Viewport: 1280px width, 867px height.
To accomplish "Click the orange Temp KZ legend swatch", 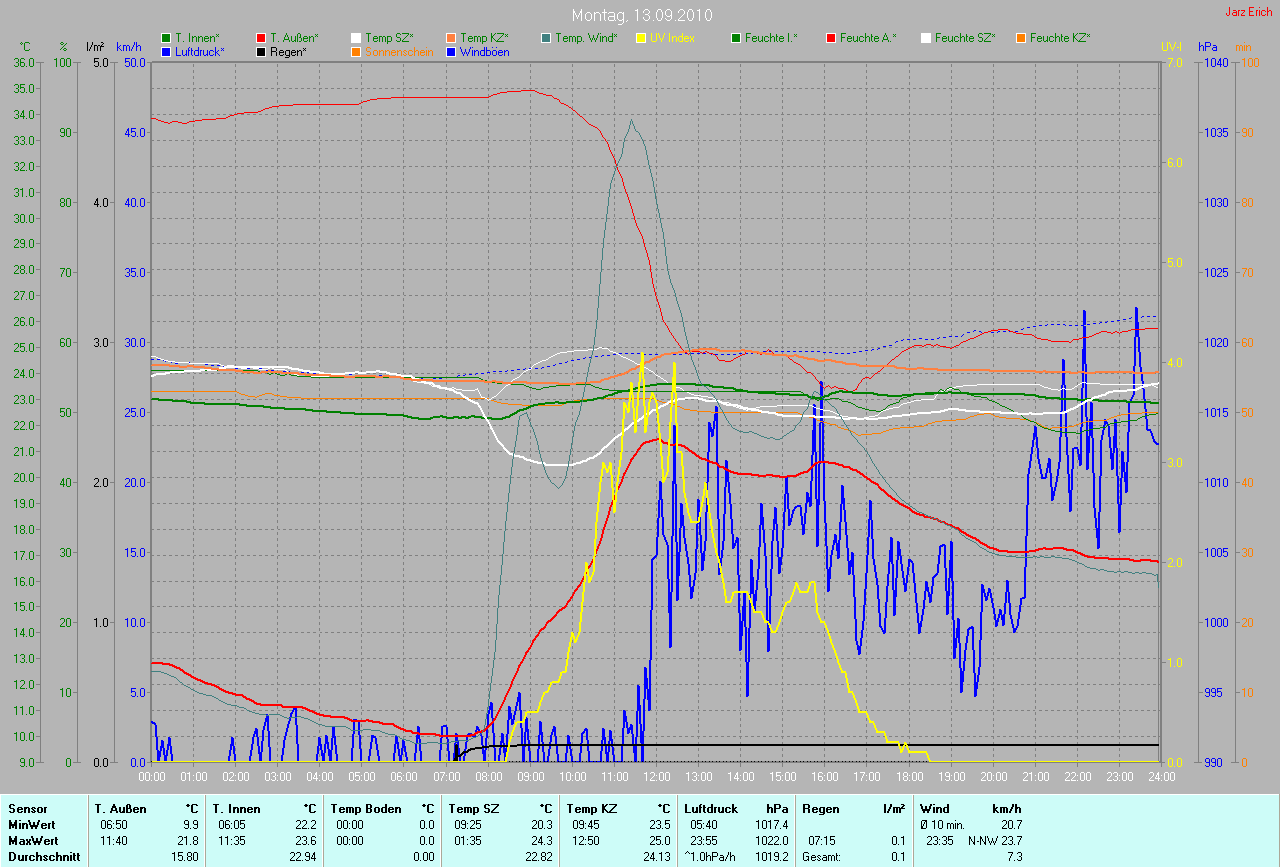I will tap(451, 38).
